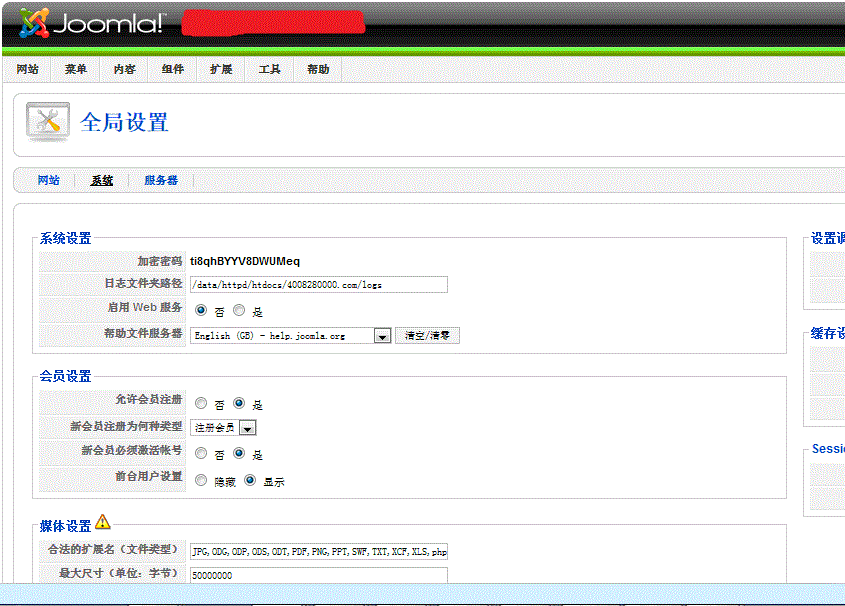845x606 pixels.
Task: Set 允许会员注册 to 否
Action: coord(201,403)
